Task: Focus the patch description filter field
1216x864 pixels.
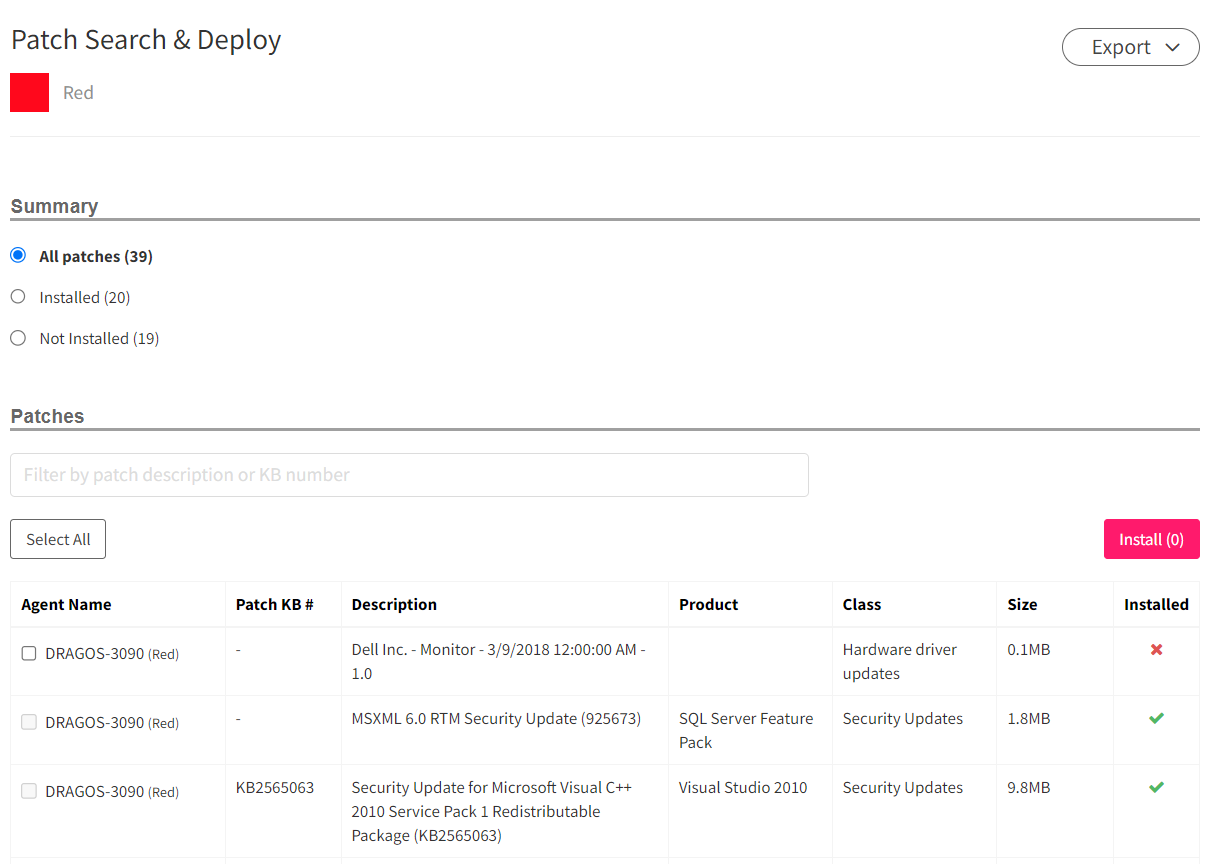Action: [x=409, y=475]
